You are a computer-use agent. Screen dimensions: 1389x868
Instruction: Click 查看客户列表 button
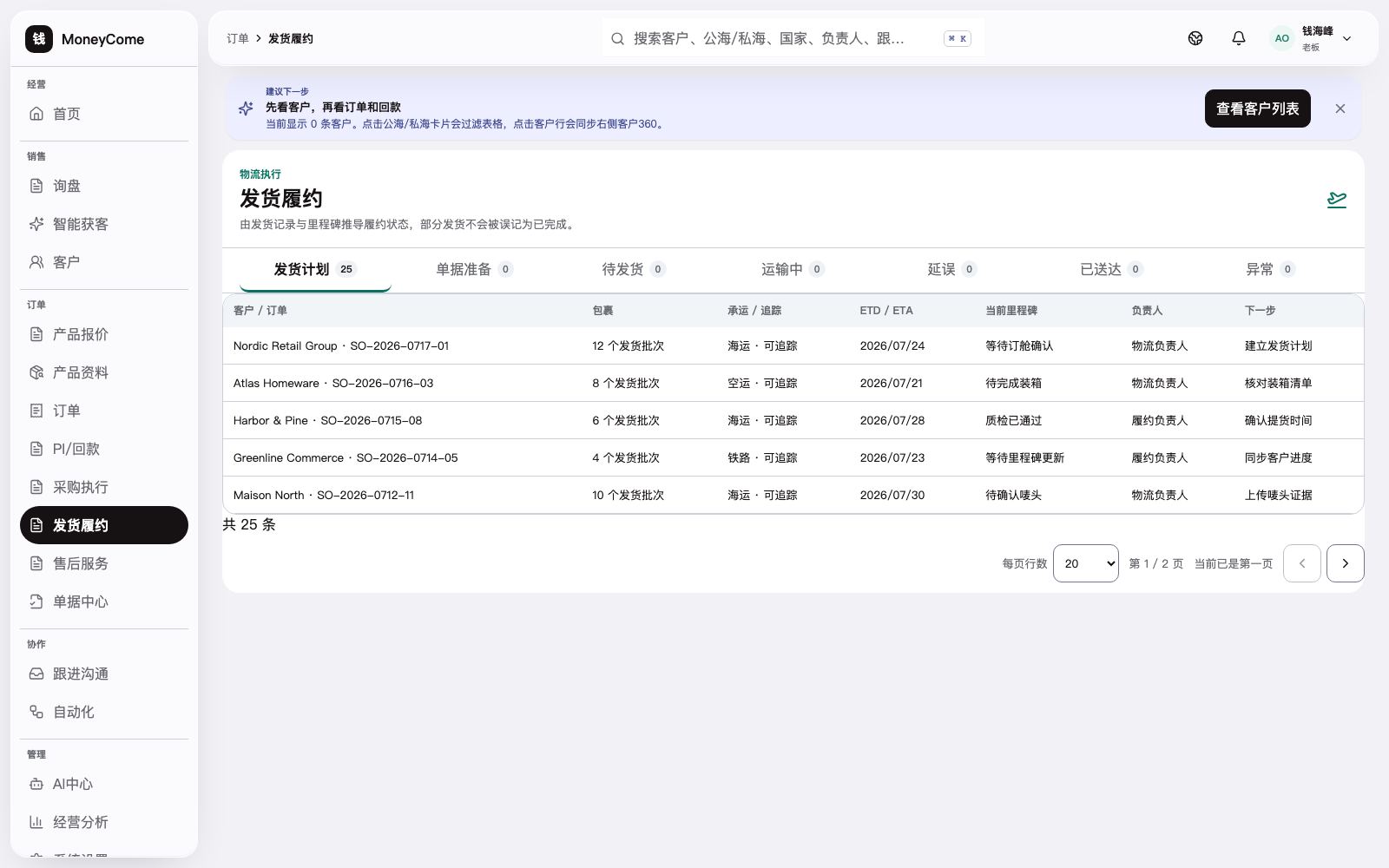(1258, 108)
